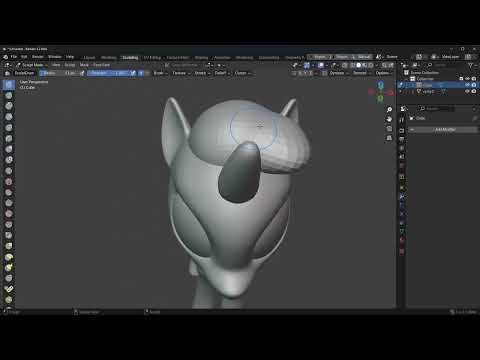Hide the selected Cube object
The height and width of the screenshot is (360, 480).
467,85
